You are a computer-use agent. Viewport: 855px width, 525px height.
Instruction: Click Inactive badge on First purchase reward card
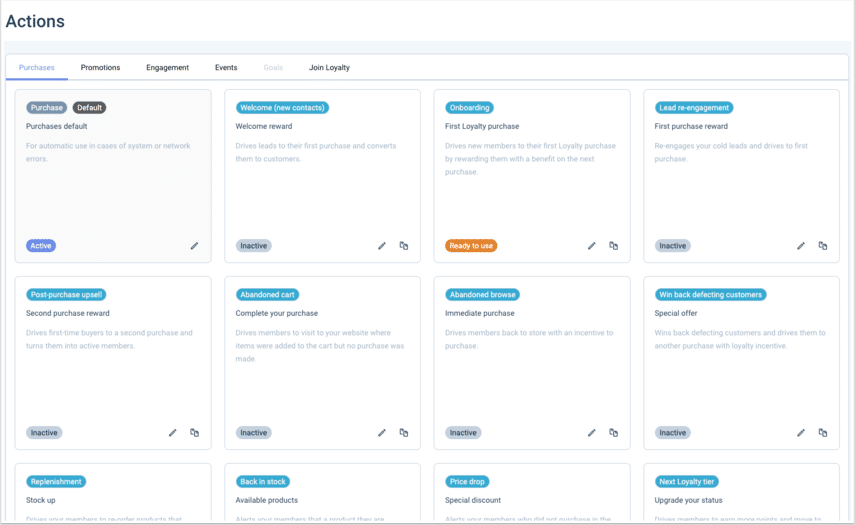(672, 246)
